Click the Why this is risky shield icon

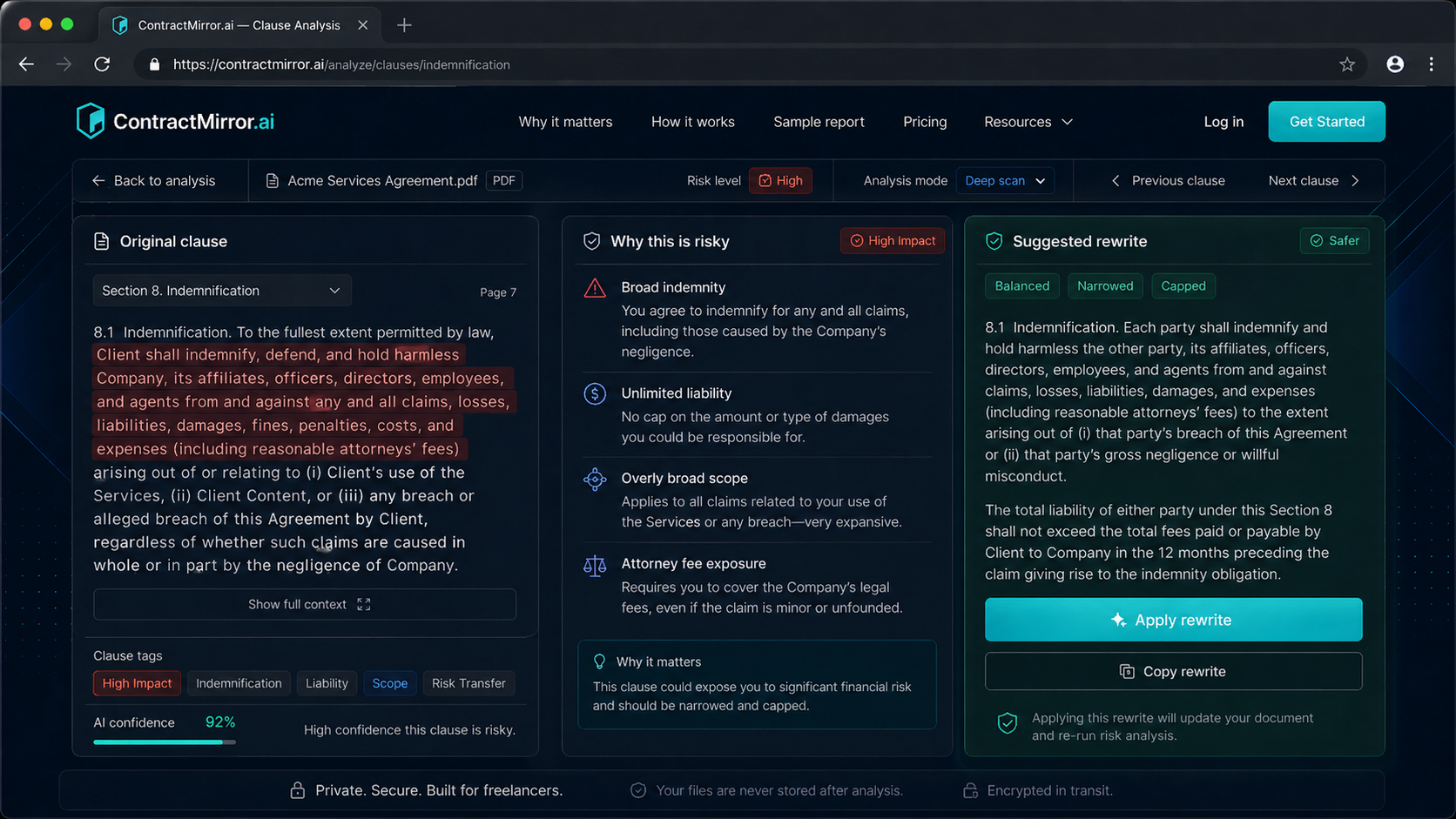(x=591, y=241)
